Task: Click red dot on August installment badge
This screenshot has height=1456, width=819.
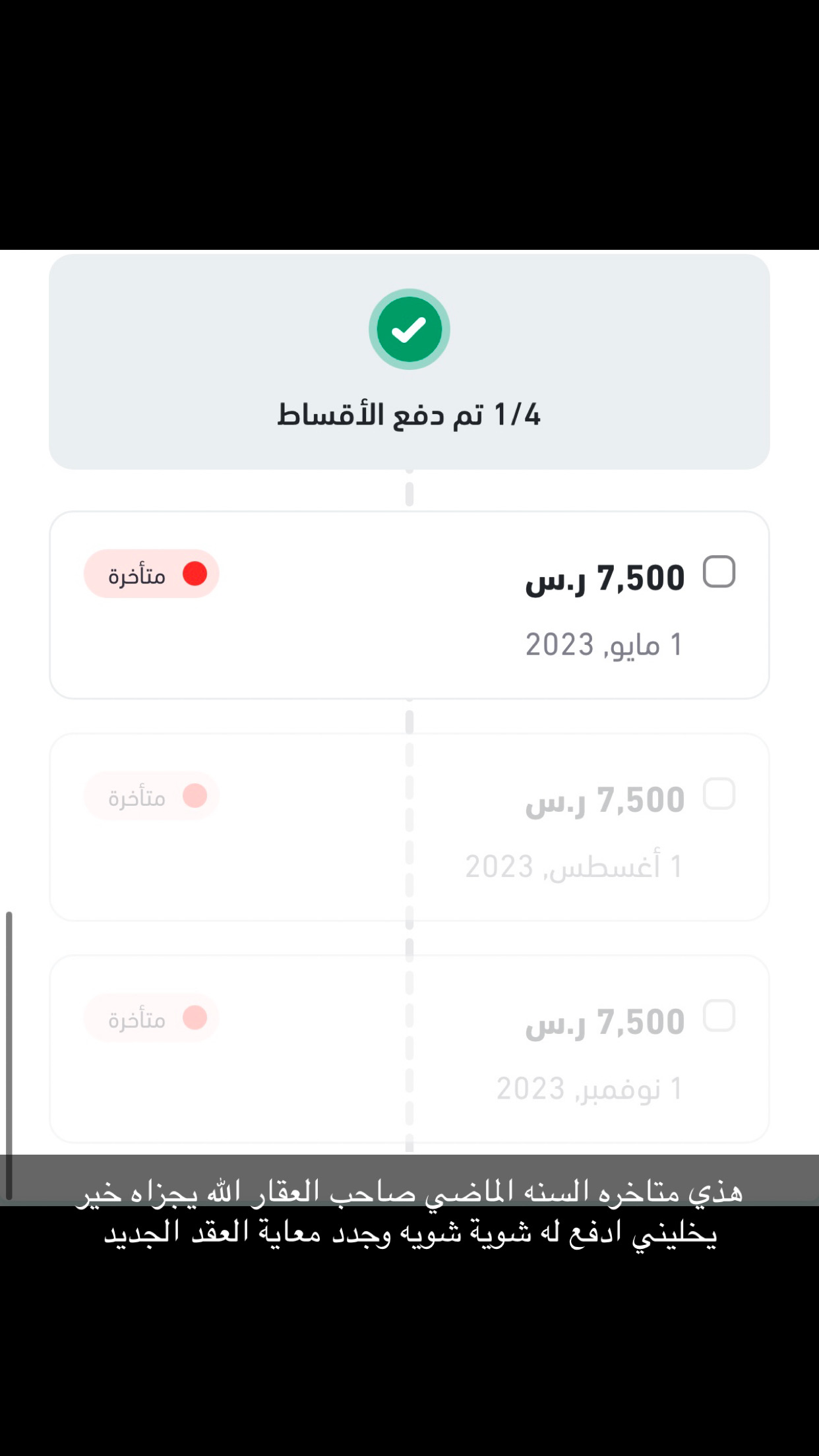Action: 195,795
